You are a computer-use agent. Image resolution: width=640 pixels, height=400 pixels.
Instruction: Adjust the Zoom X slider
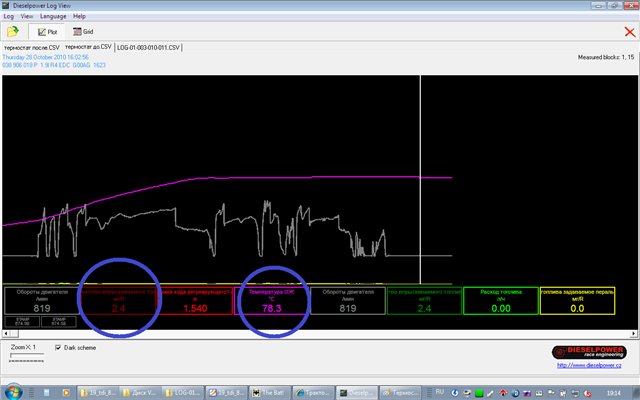[12, 354]
